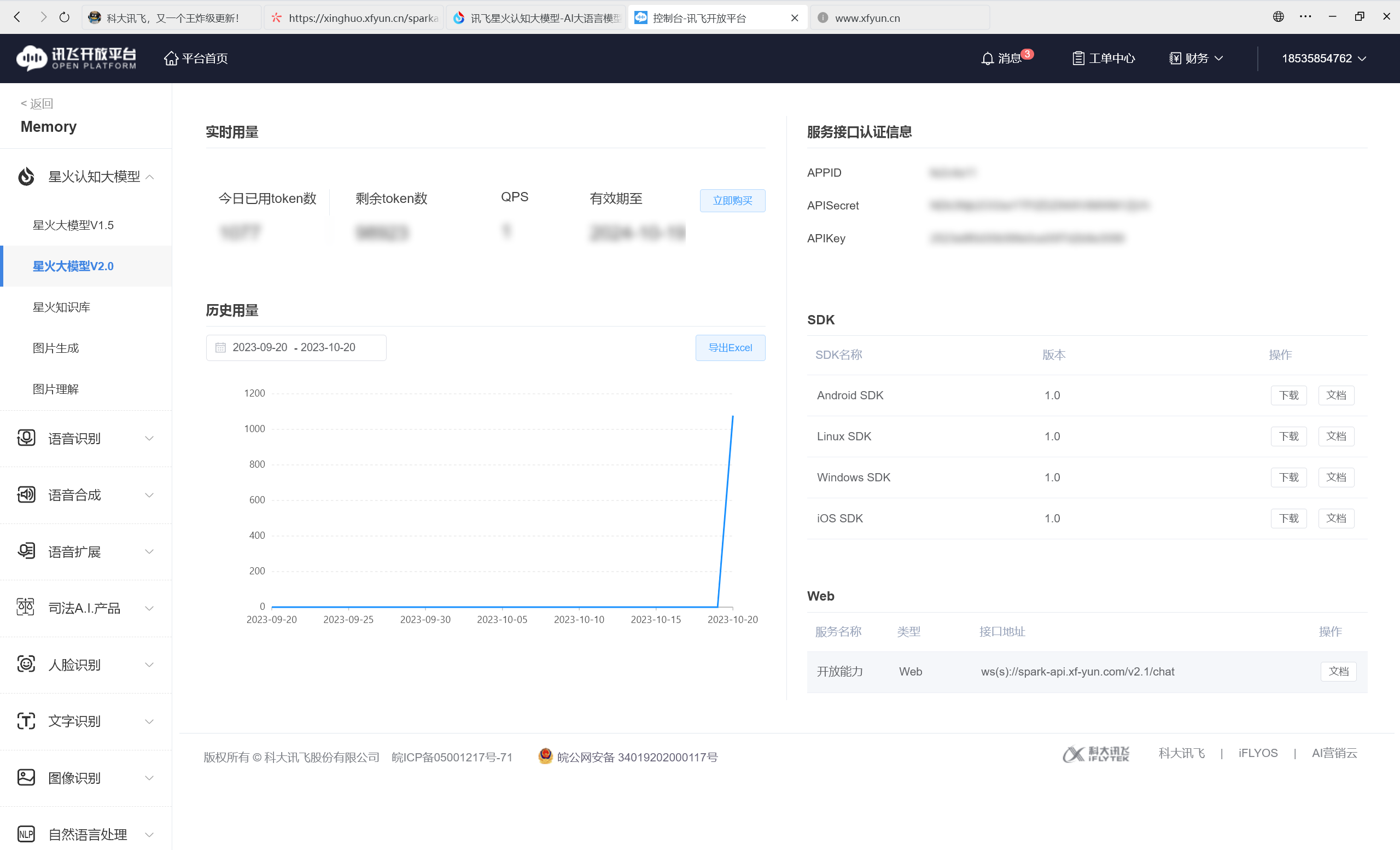Reload the current browser page

point(64,17)
